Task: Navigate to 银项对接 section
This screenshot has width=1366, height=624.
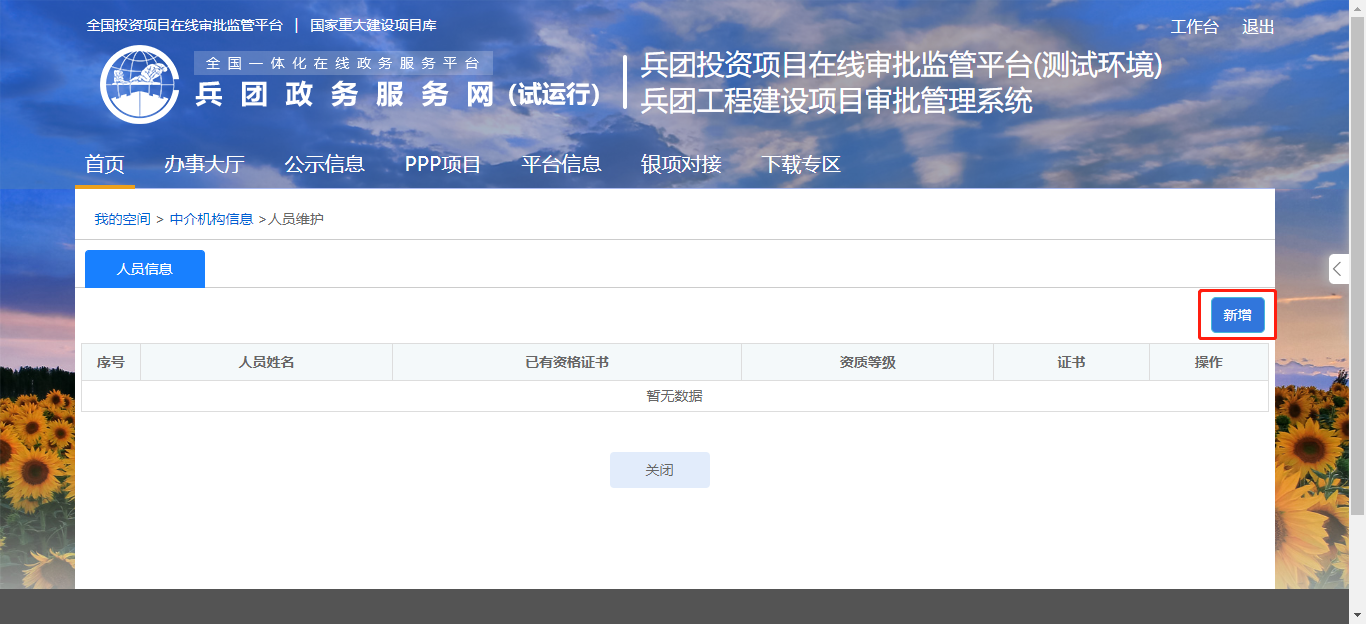Action: tap(681, 165)
